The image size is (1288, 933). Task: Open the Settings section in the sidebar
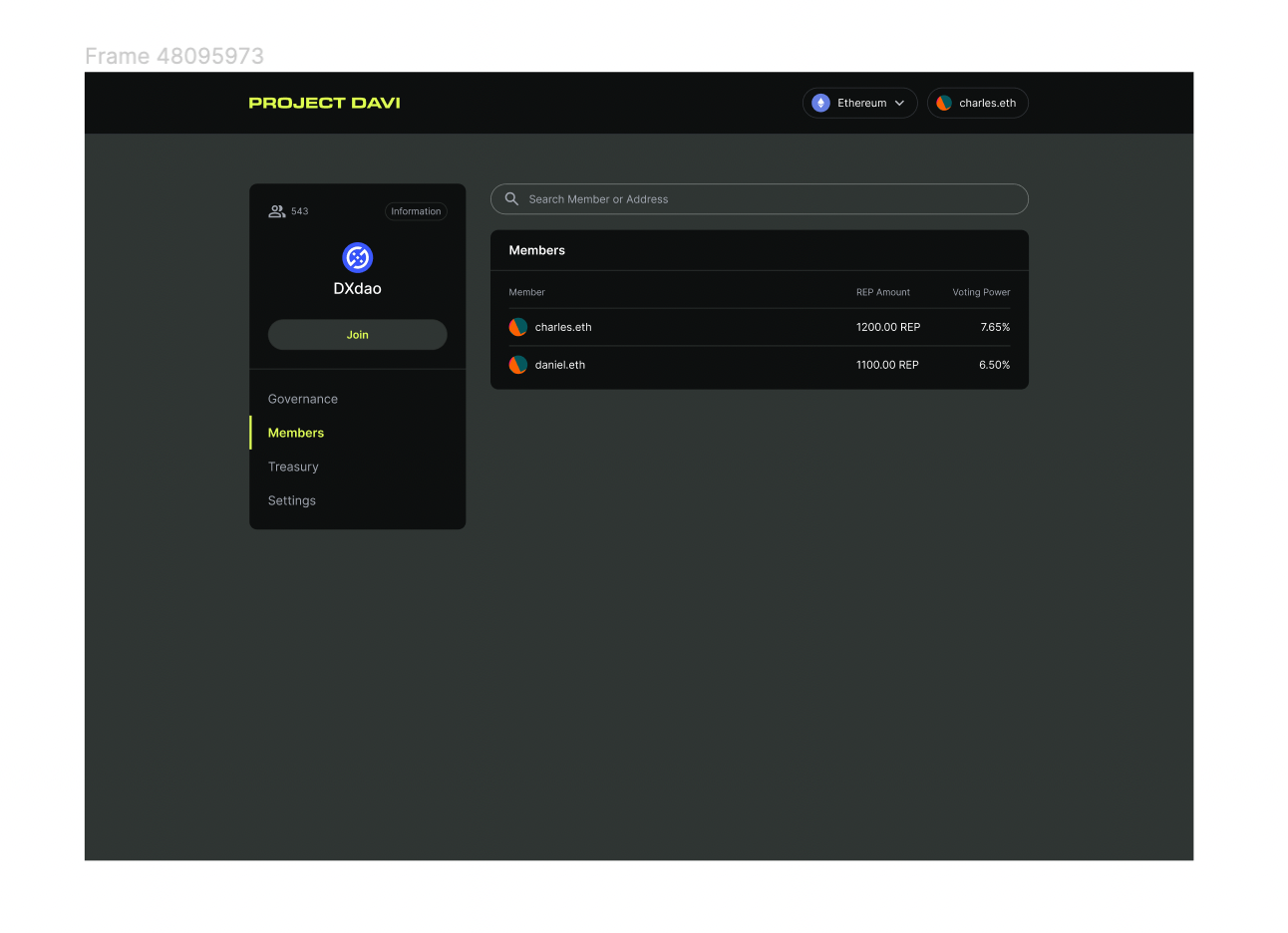click(x=291, y=500)
